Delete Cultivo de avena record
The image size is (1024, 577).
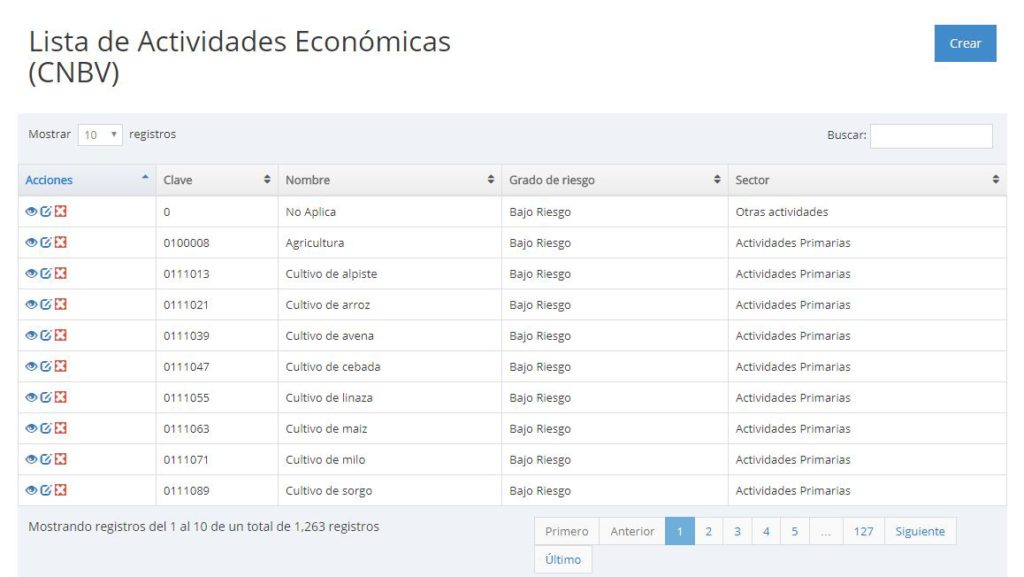(61, 335)
